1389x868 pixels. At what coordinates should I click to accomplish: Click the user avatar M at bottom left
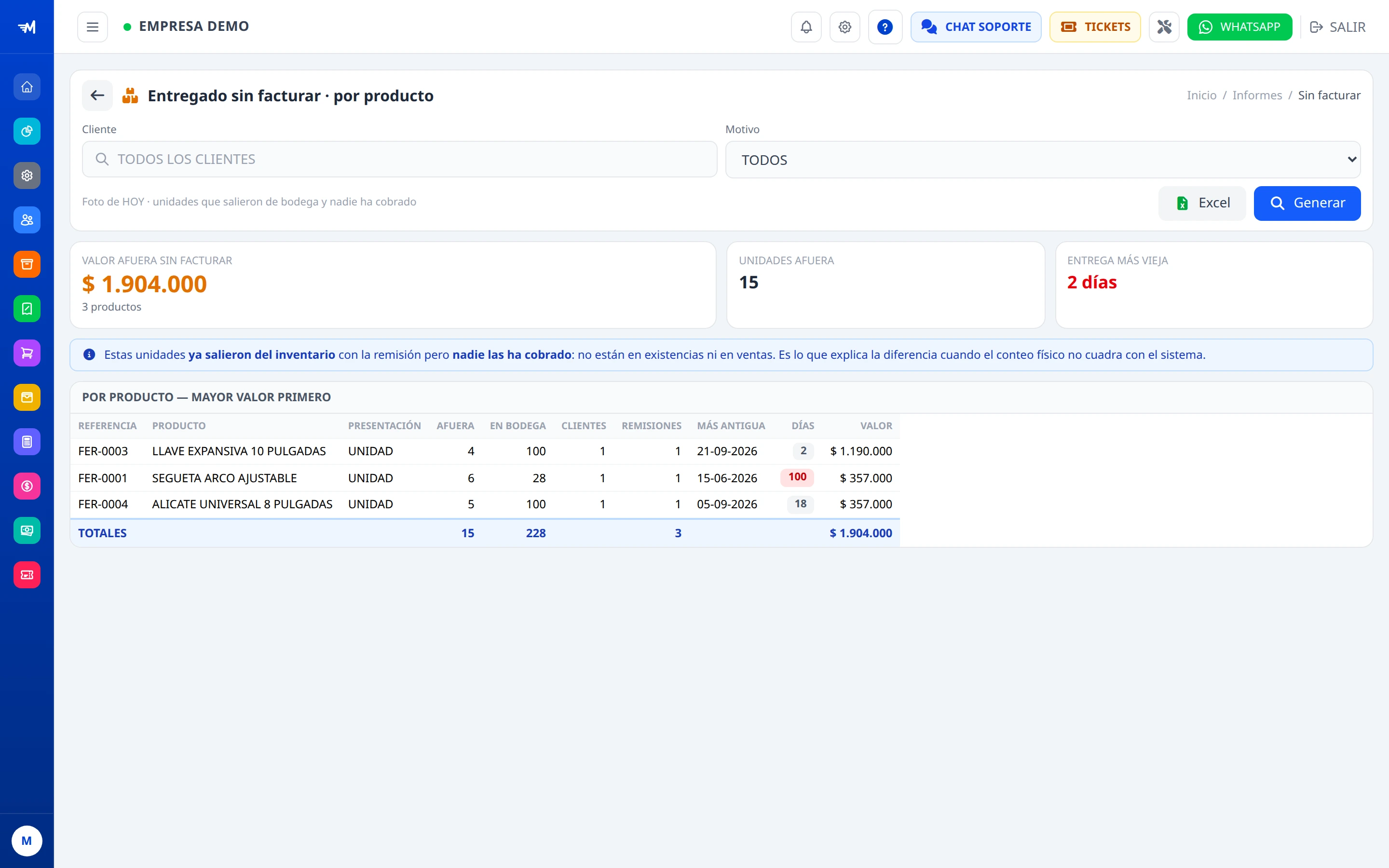27,841
